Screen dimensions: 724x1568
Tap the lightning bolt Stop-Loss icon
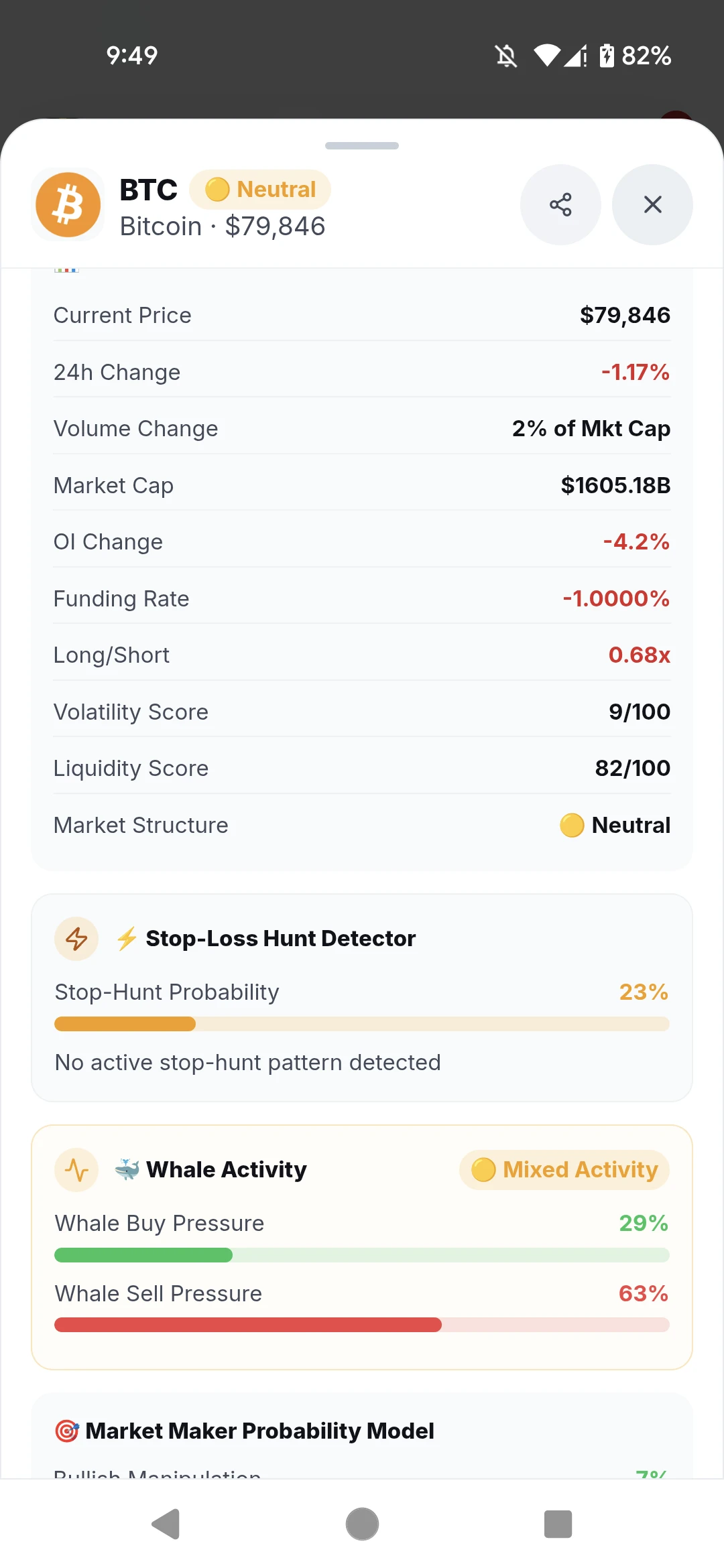coord(76,939)
